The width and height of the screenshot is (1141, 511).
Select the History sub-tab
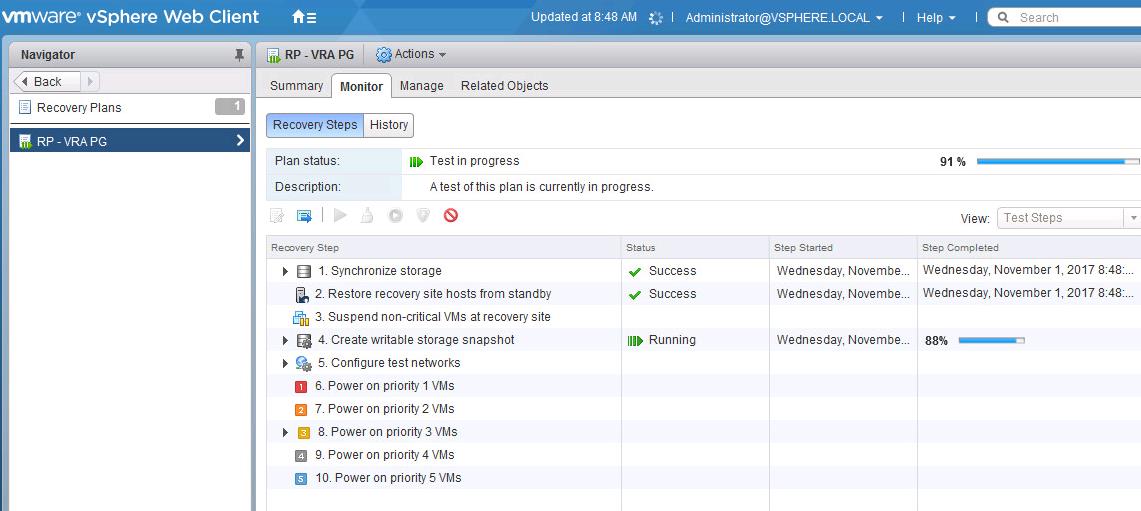[389, 125]
